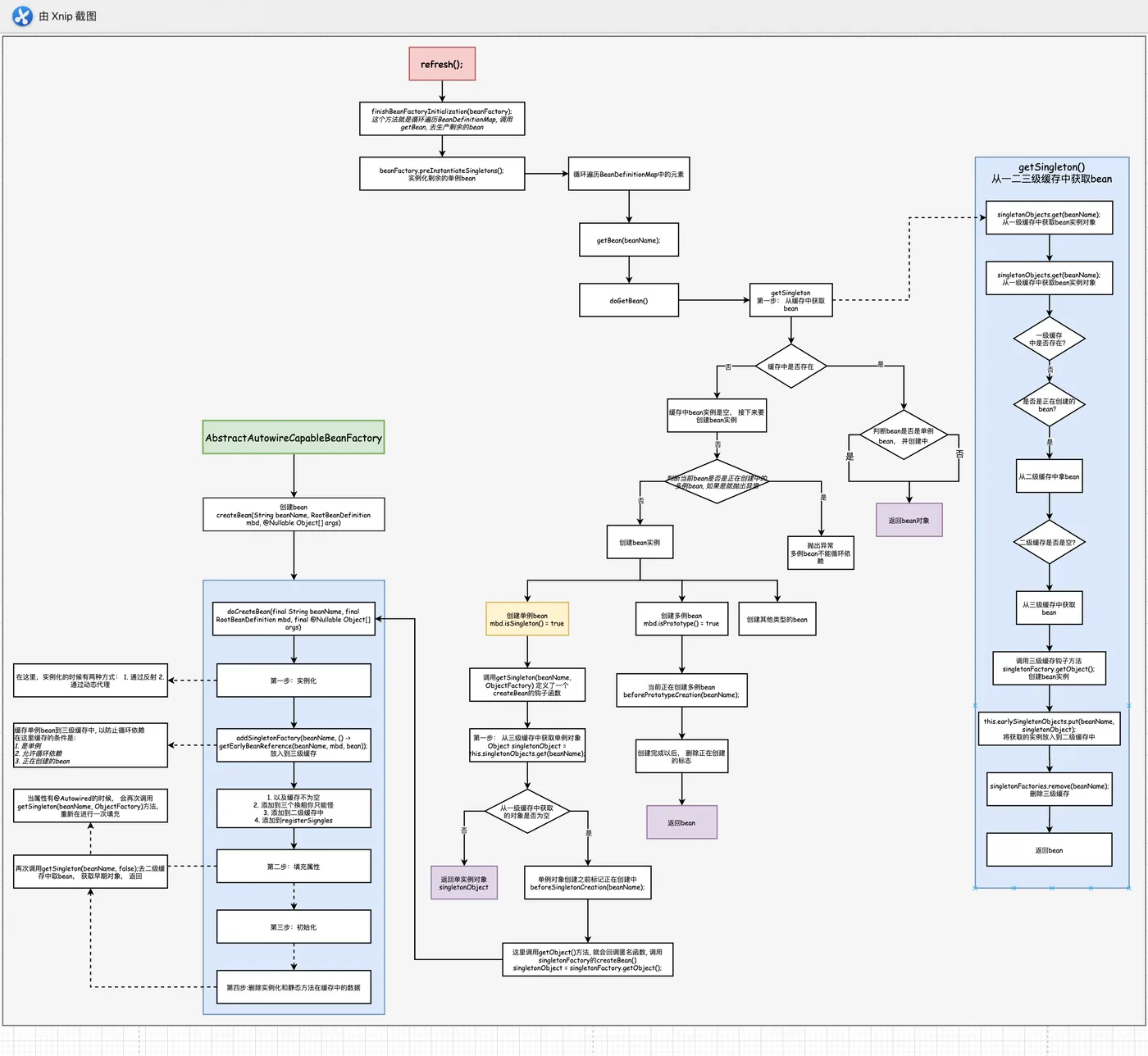
Task: Select the 第四步 step box
Action: [x=294, y=987]
